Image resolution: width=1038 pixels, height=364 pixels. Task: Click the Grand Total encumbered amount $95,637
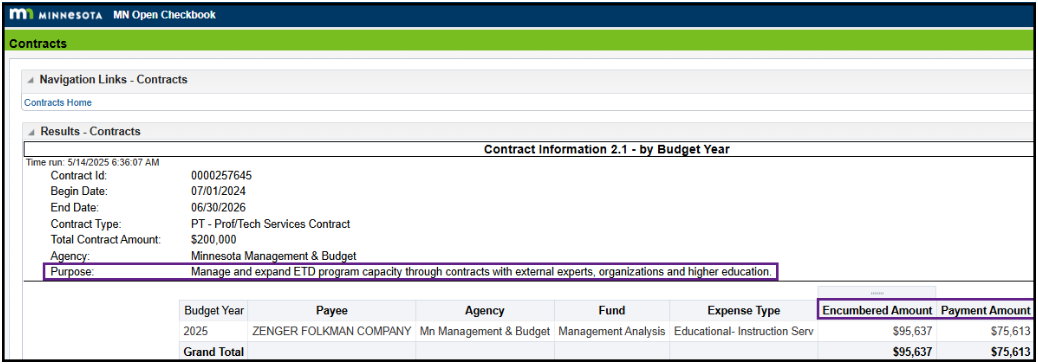pyautogui.click(x=911, y=352)
